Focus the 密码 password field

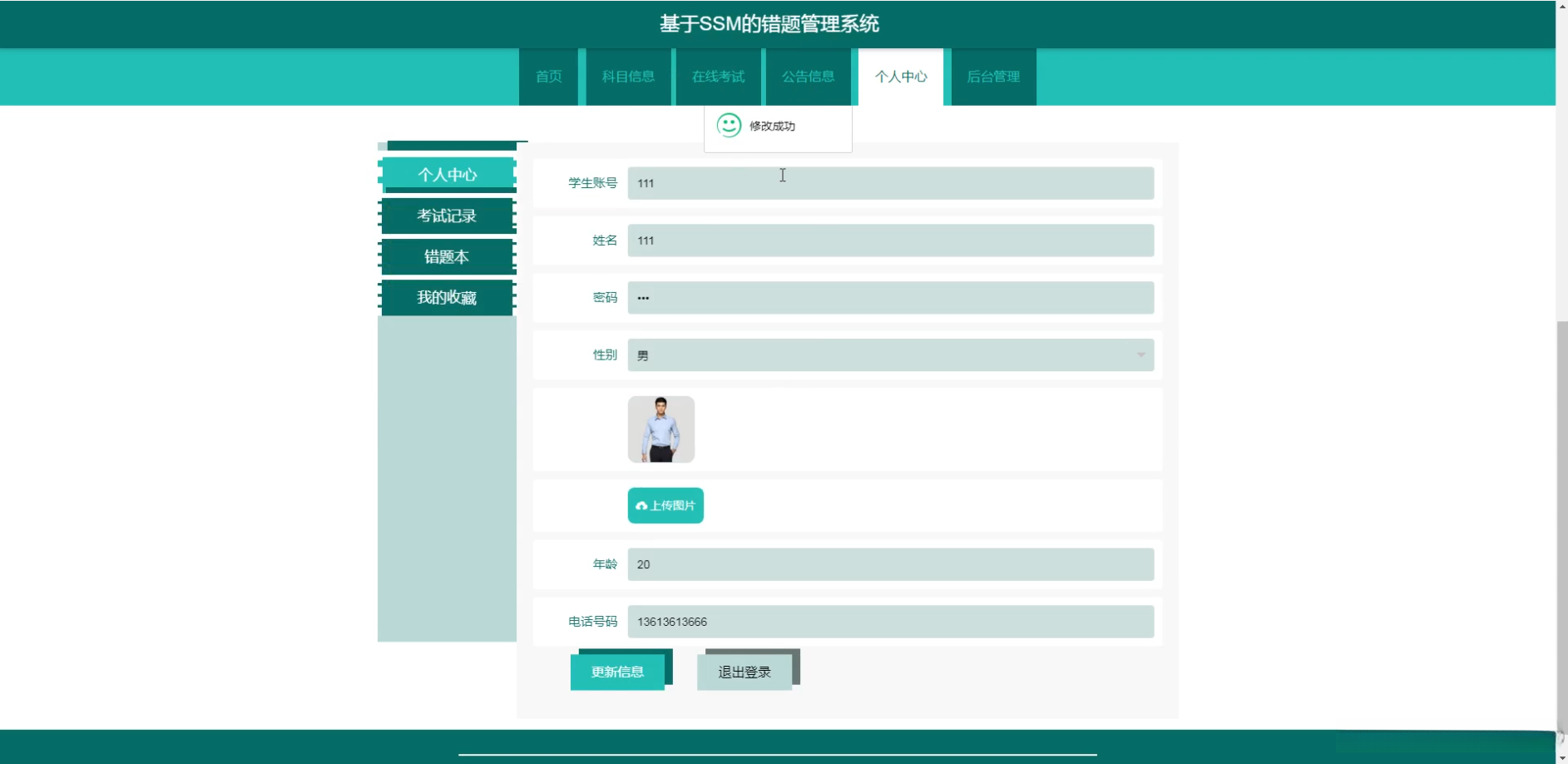click(891, 298)
